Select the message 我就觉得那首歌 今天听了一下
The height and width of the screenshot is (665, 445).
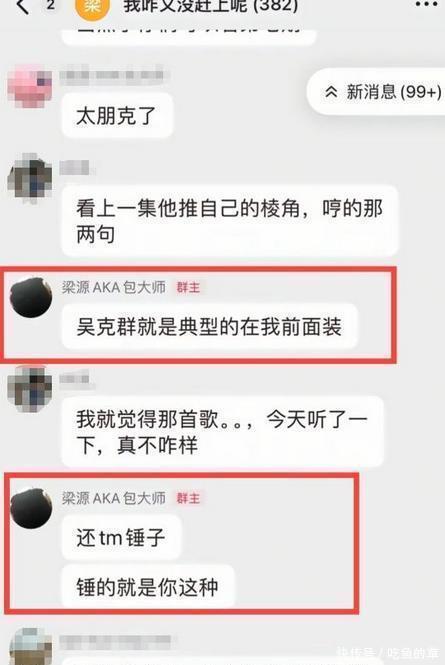pos(223,432)
